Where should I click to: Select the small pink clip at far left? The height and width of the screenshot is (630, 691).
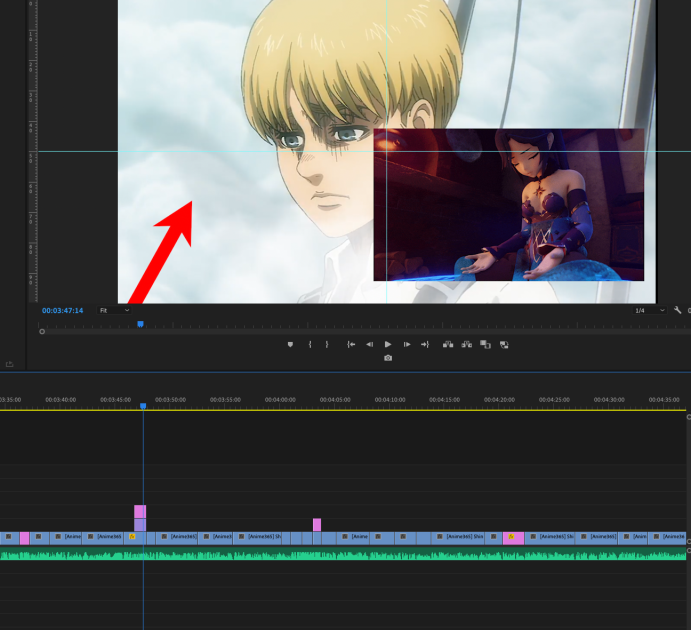coord(25,538)
